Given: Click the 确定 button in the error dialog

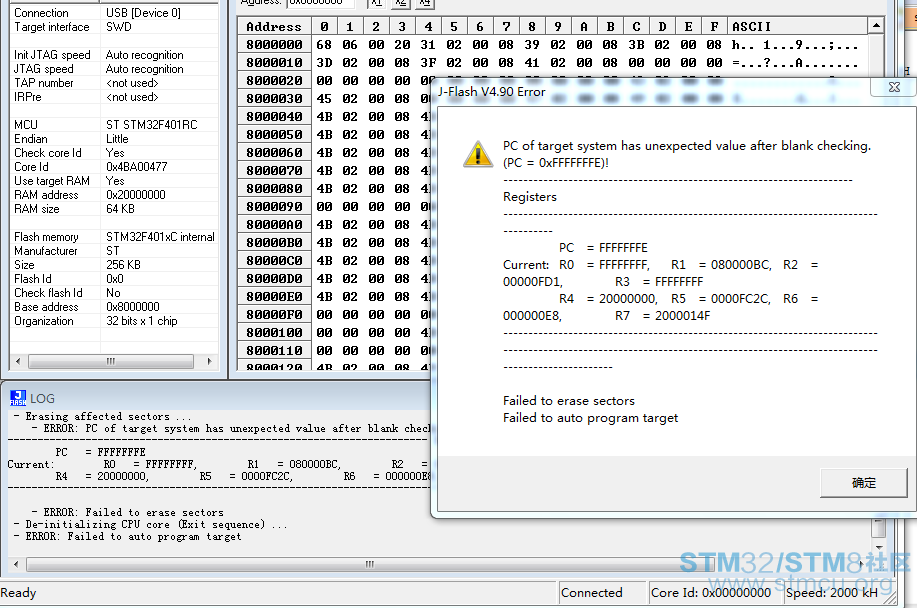Looking at the screenshot, I should pos(863,483).
